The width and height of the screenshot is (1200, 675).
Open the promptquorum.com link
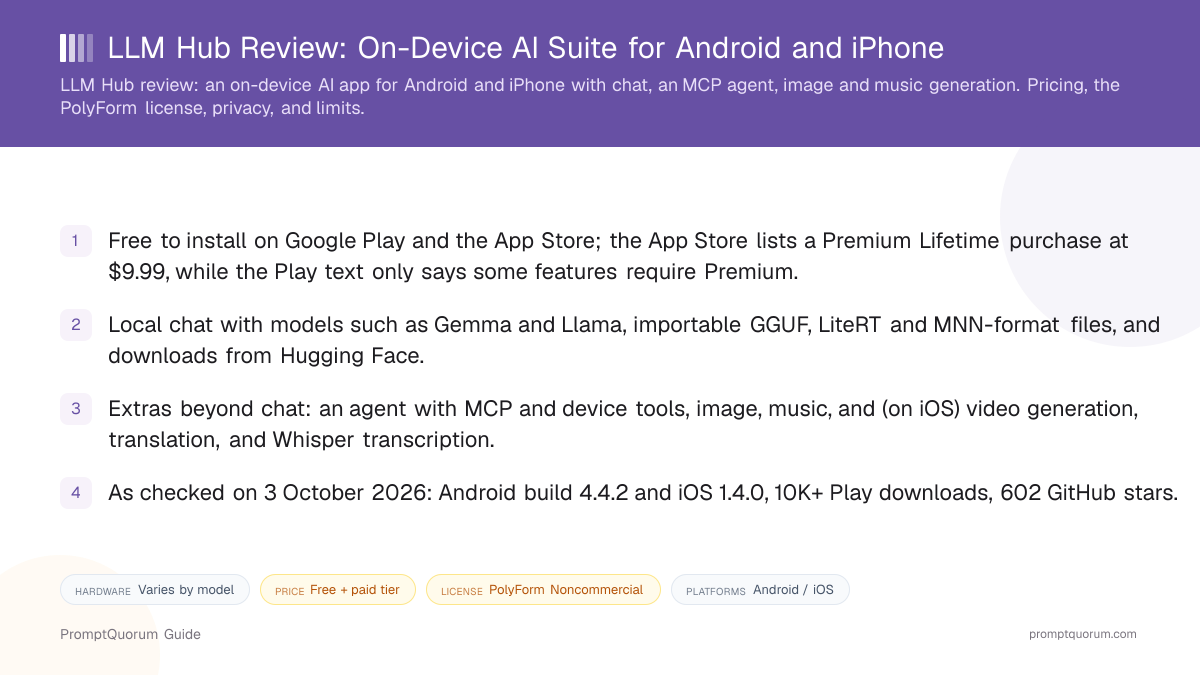tap(1083, 634)
